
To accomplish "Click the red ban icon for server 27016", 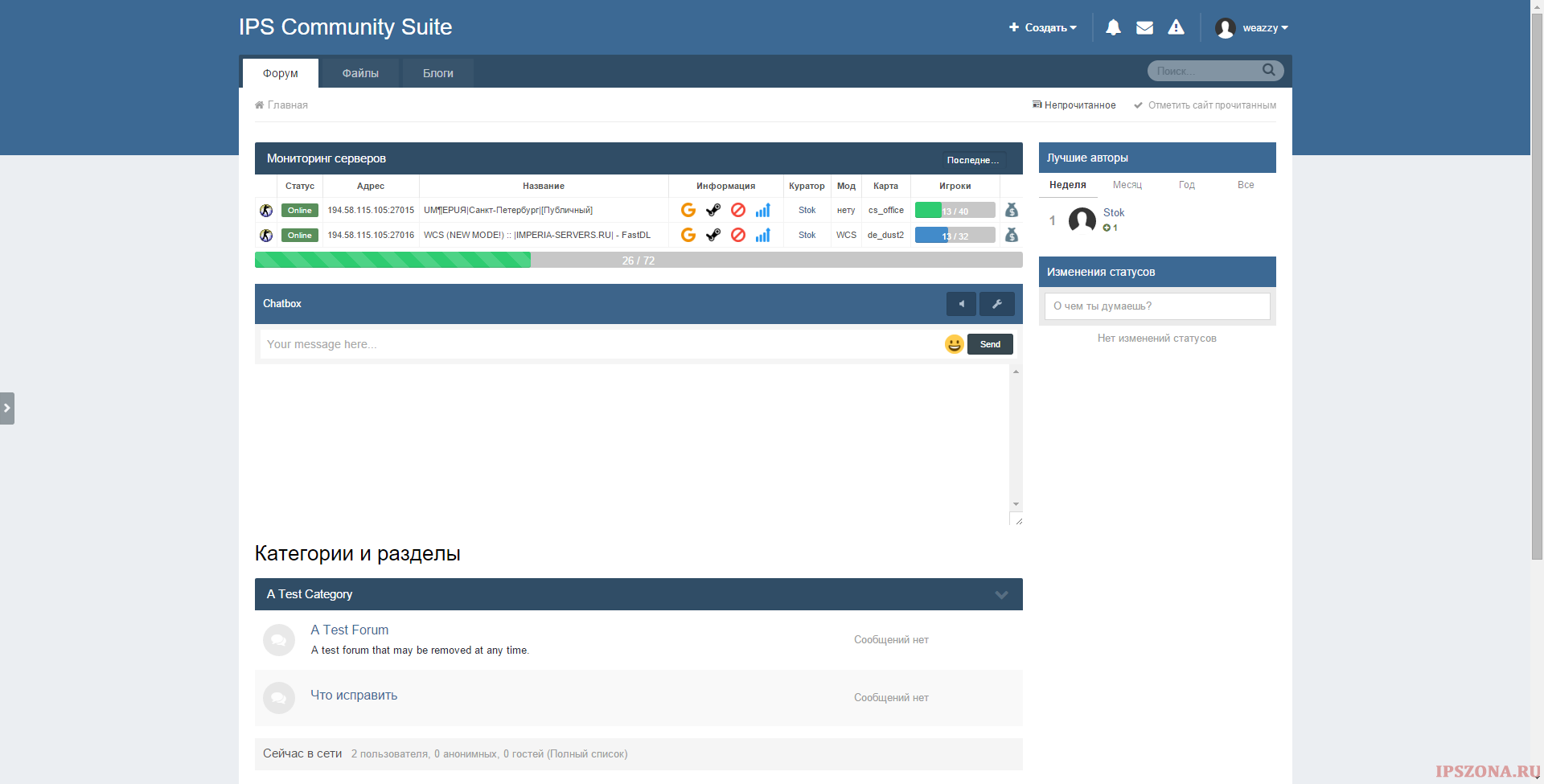I will 738,235.
